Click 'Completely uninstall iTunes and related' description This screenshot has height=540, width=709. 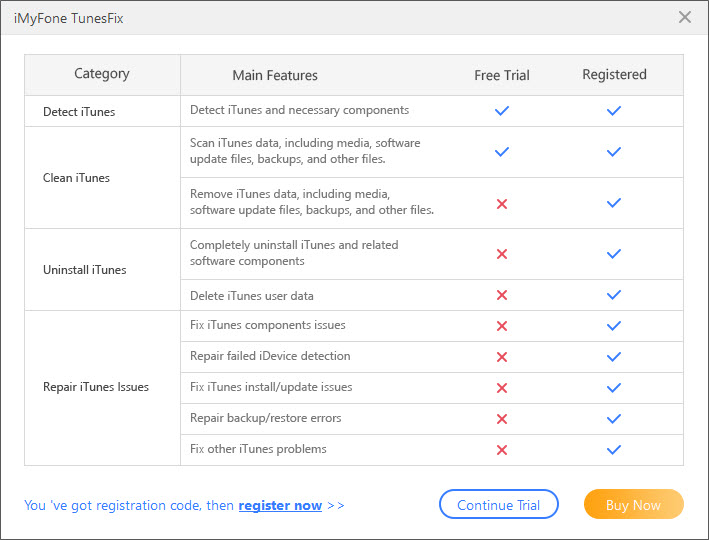point(294,253)
